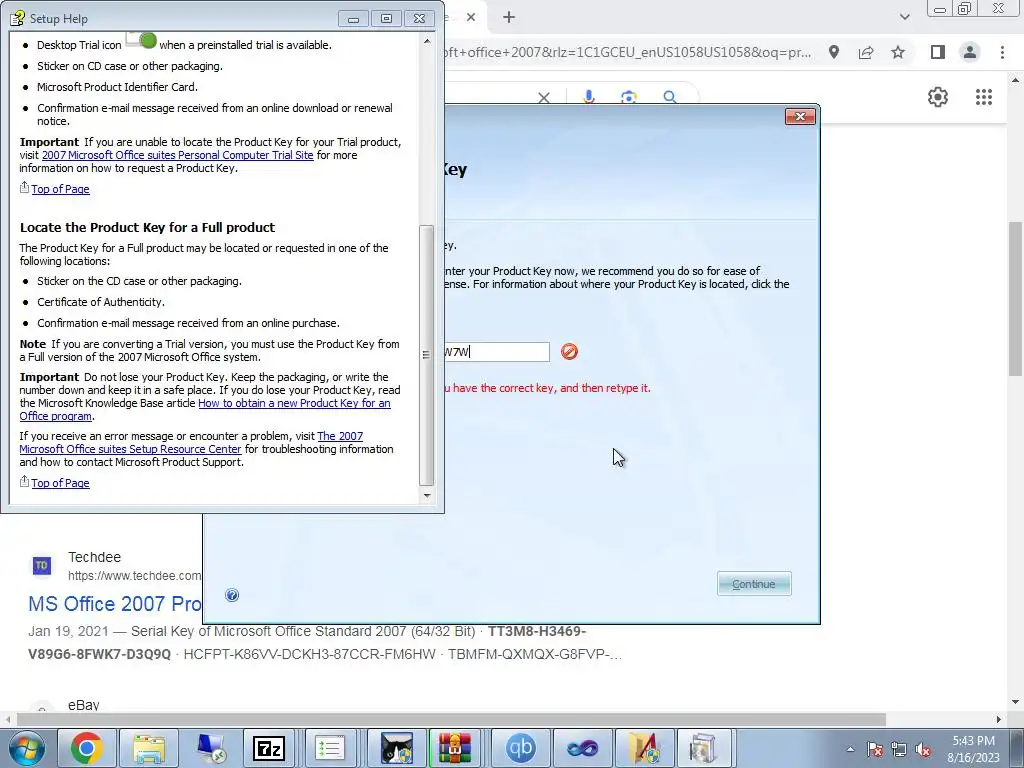The image size is (1024, 768).
Task: Open 2007 Microsoft Office suites Personal Computer Trial Site link
Action: 178,155
